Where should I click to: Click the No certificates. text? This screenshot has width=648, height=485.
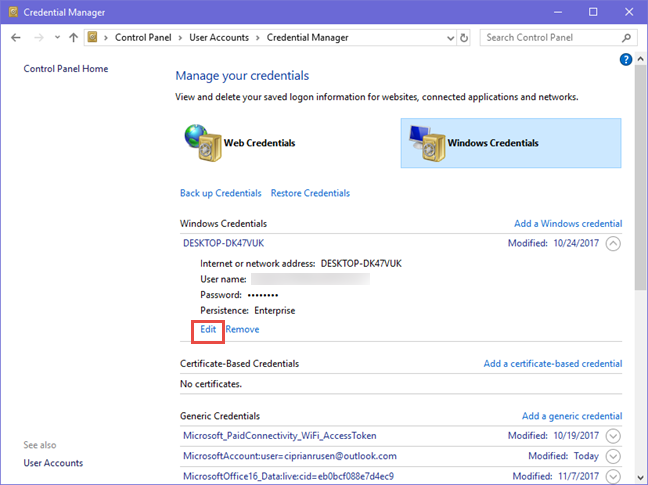211,384
